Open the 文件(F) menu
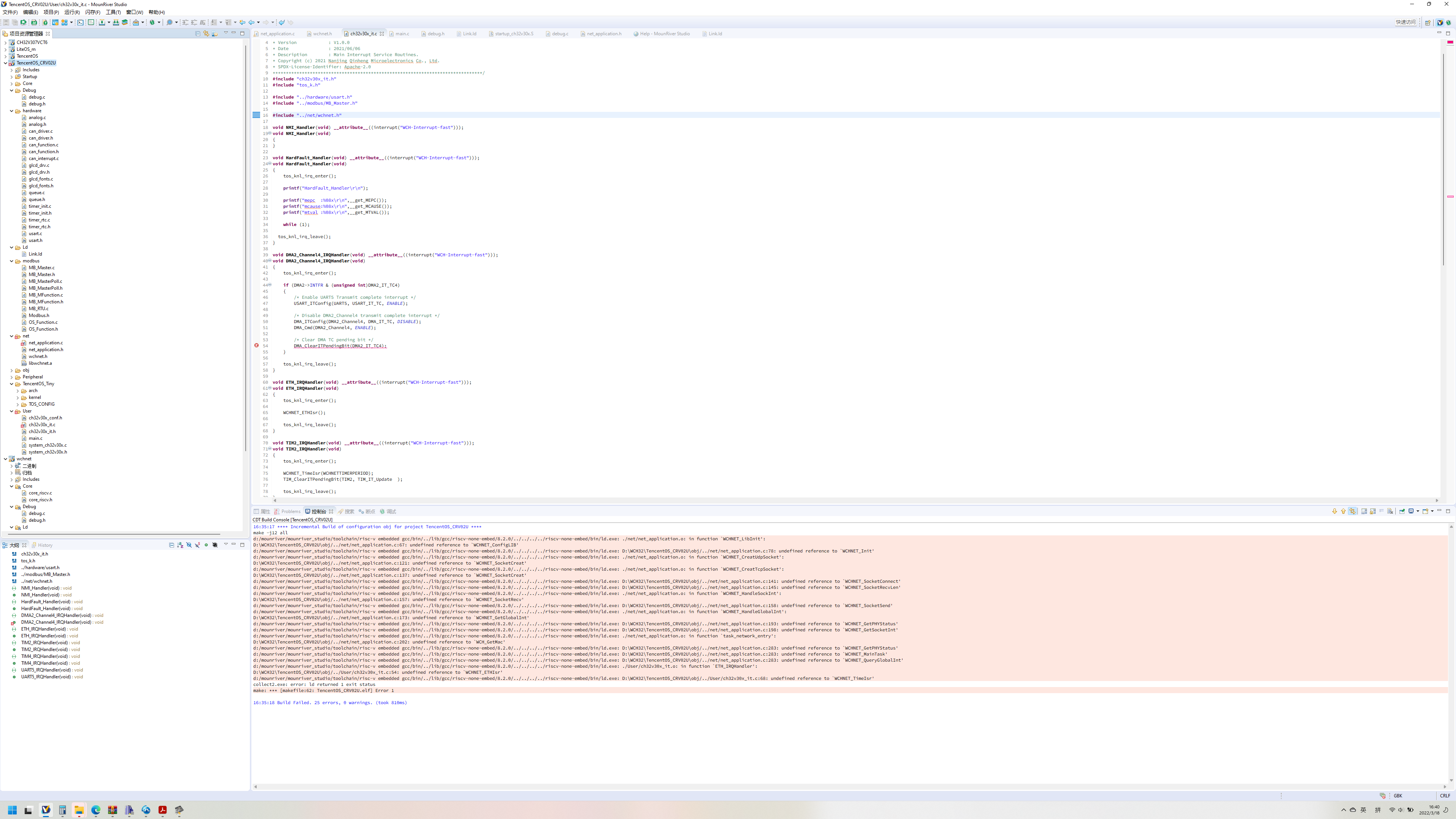 pyautogui.click(x=10, y=12)
